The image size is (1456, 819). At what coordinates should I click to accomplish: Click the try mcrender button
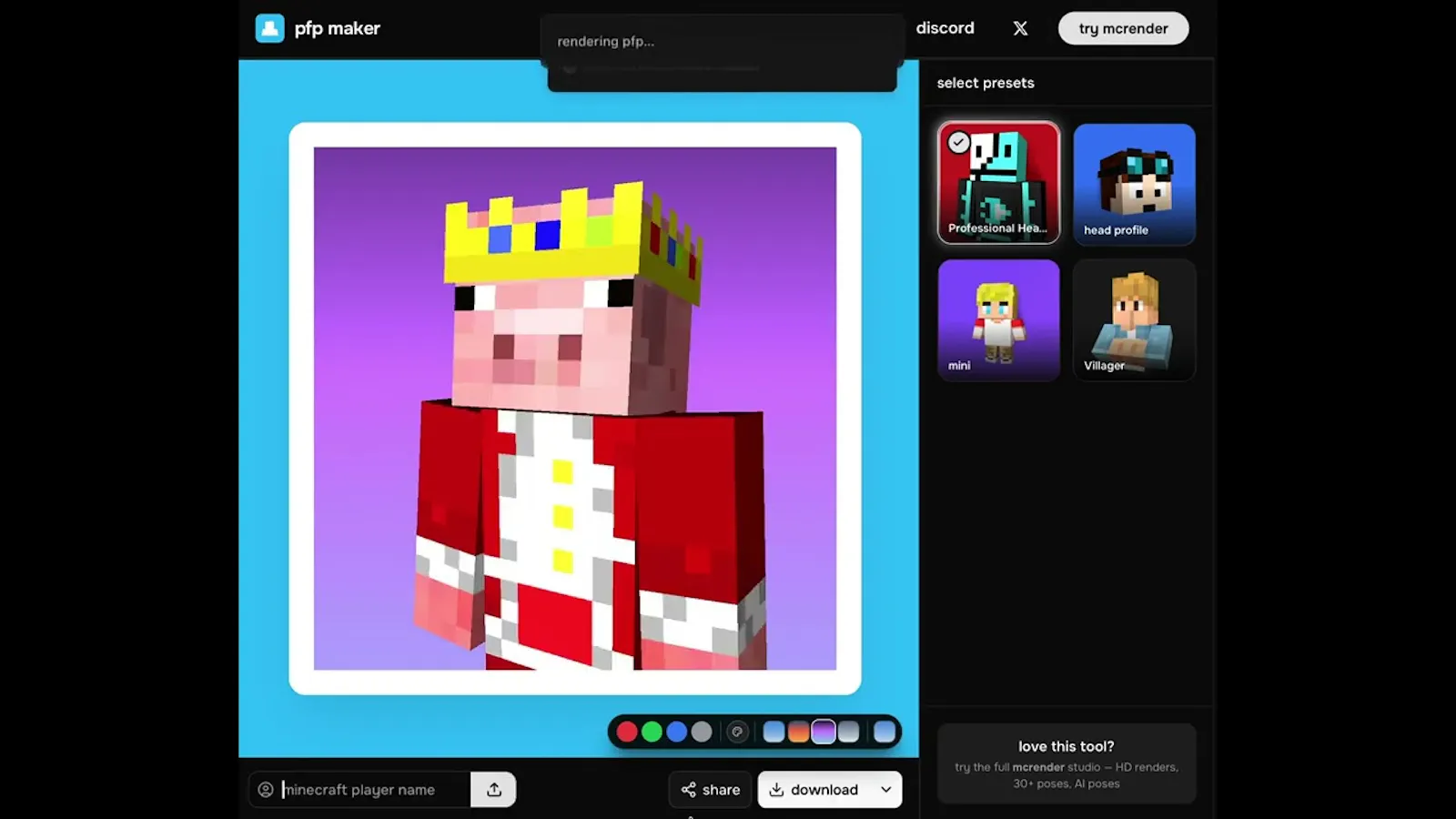[1123, 28]
